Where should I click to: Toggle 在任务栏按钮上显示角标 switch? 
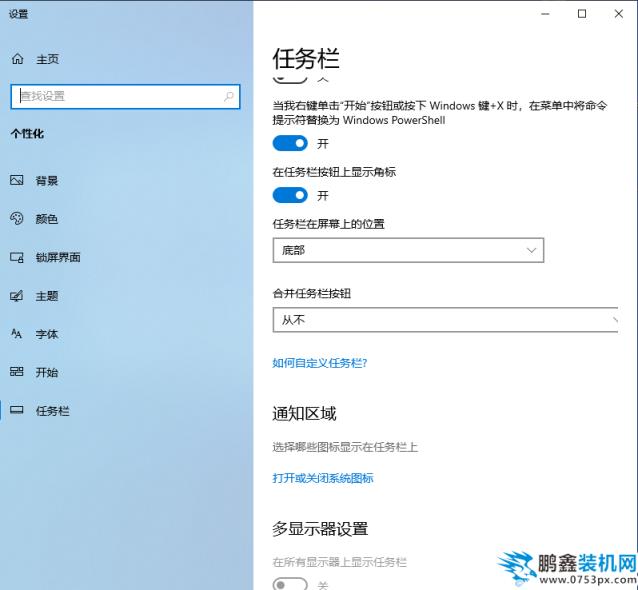click(290, 195)
